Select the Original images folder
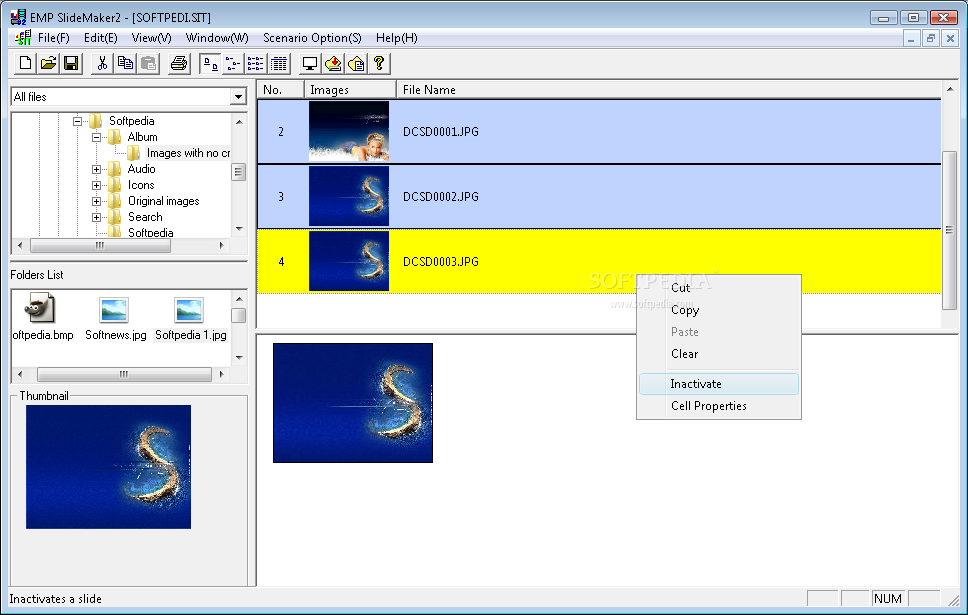 (164, 201)
